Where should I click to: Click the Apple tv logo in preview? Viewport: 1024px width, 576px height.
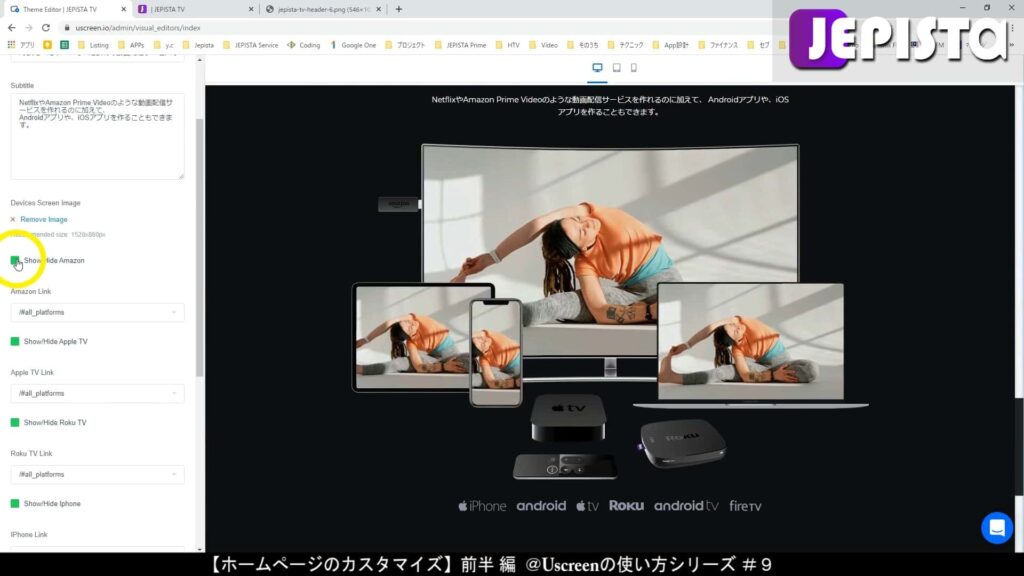587,505
